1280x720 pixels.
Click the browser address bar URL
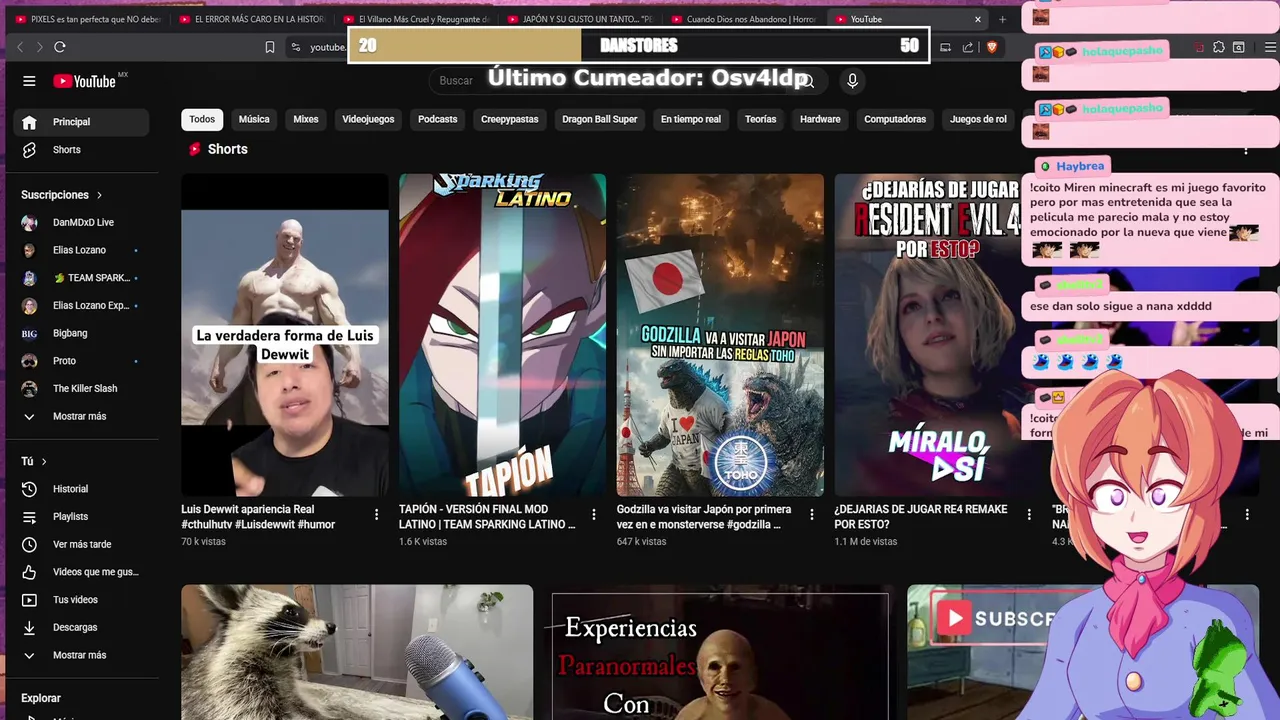(x=327, y=47)
